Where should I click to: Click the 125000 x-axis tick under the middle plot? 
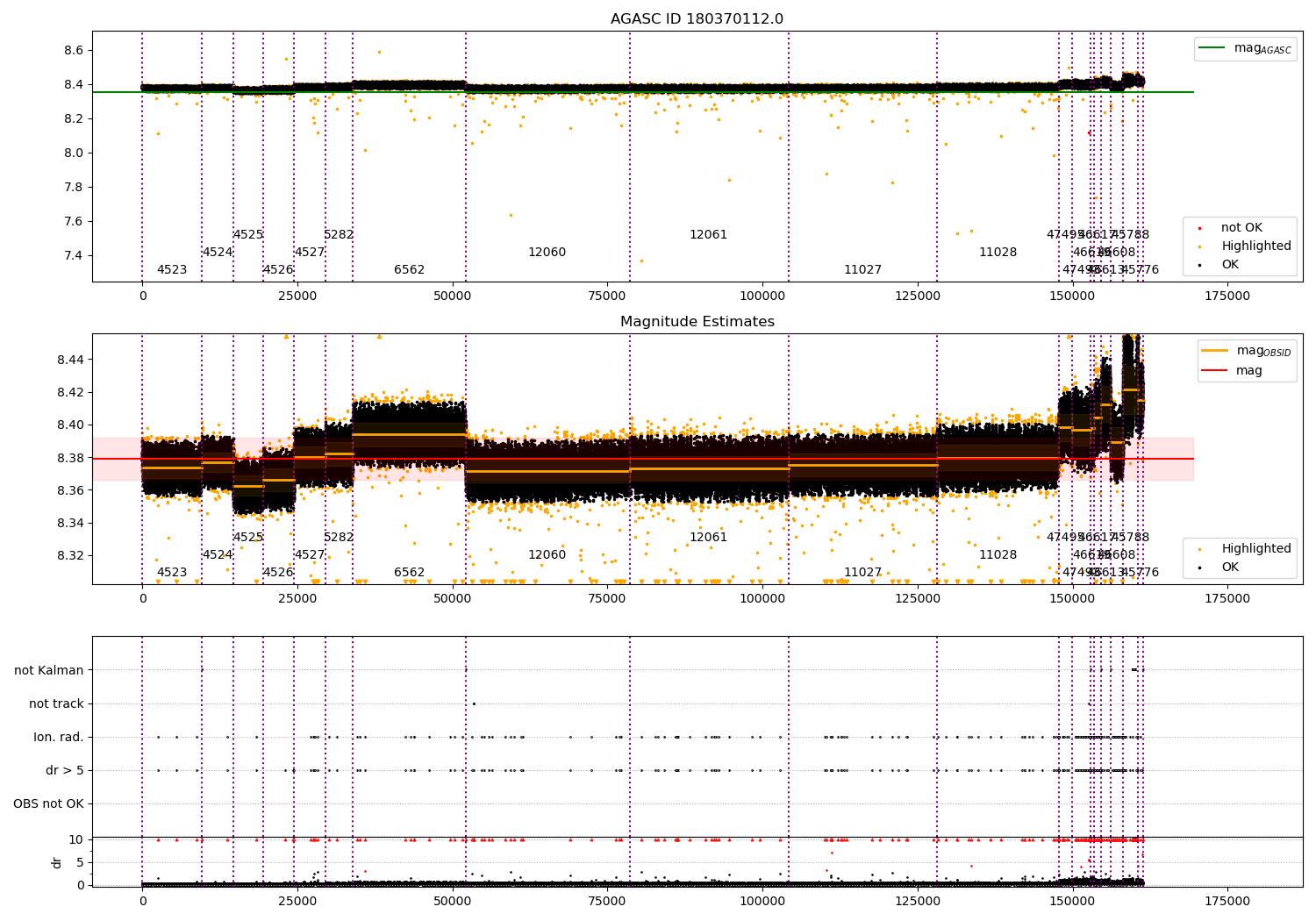(x=918, y=599)
